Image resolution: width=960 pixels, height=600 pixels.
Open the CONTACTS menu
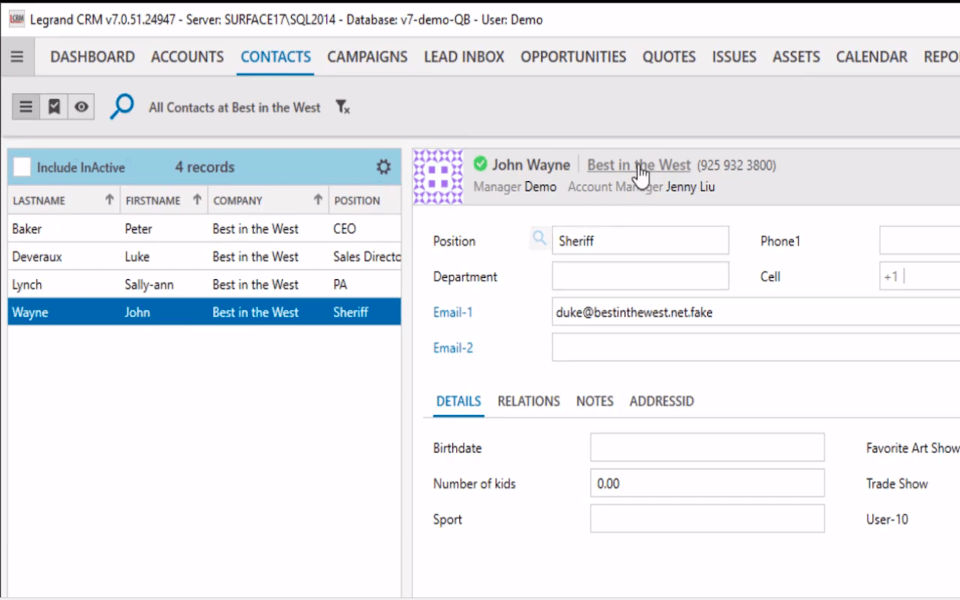pyautogui.click(x=276, y=57)
